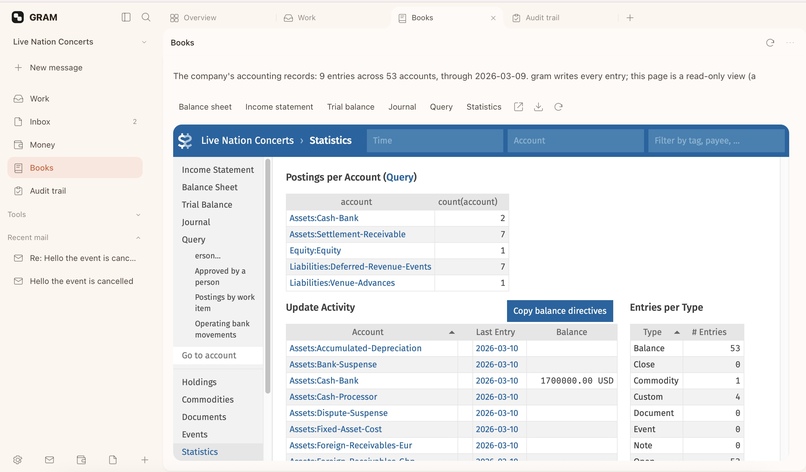
Task: Close the Books tab
Action: [x=493, y=18]
